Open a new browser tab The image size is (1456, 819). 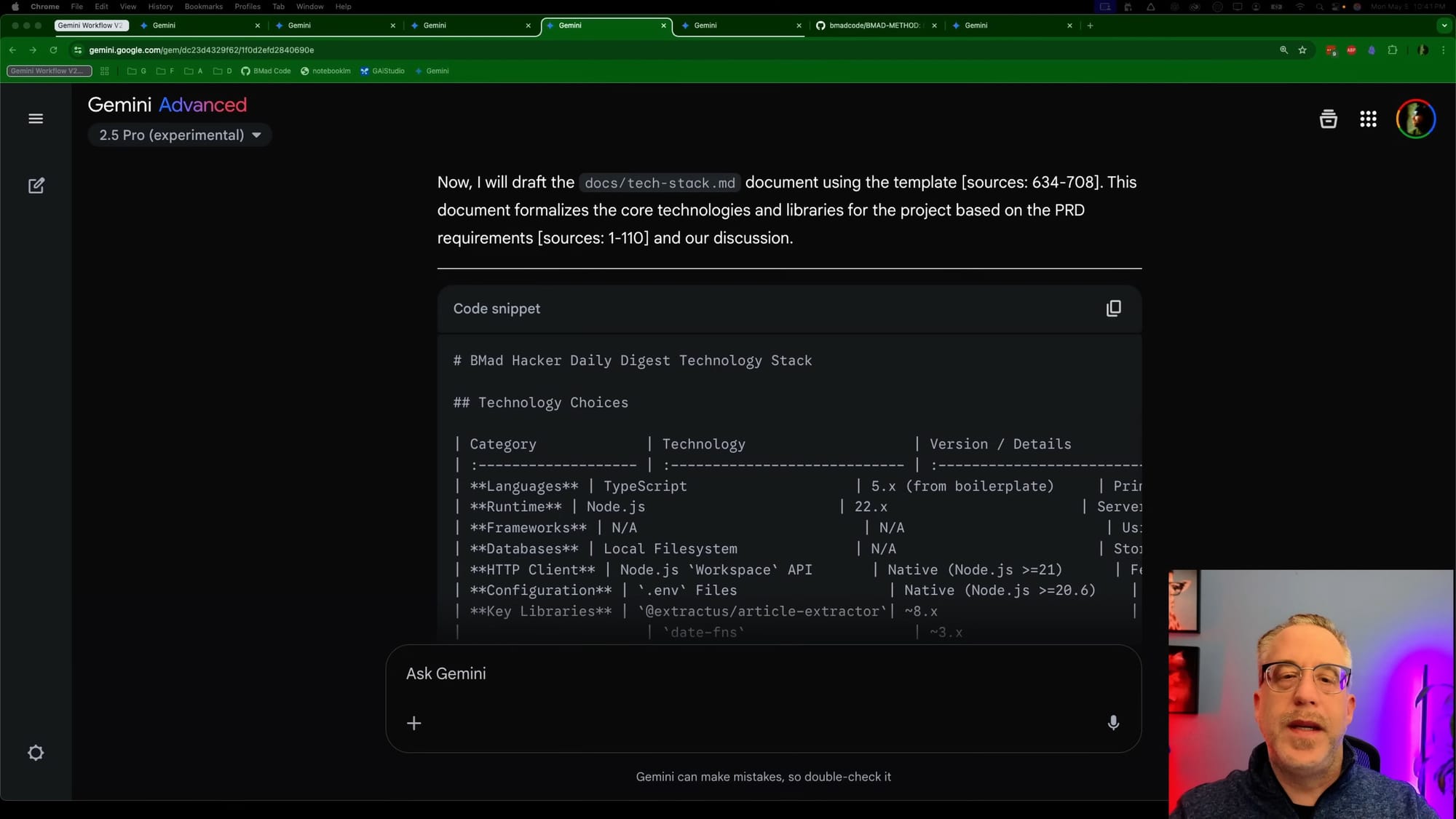click(x=1090, y=25)
